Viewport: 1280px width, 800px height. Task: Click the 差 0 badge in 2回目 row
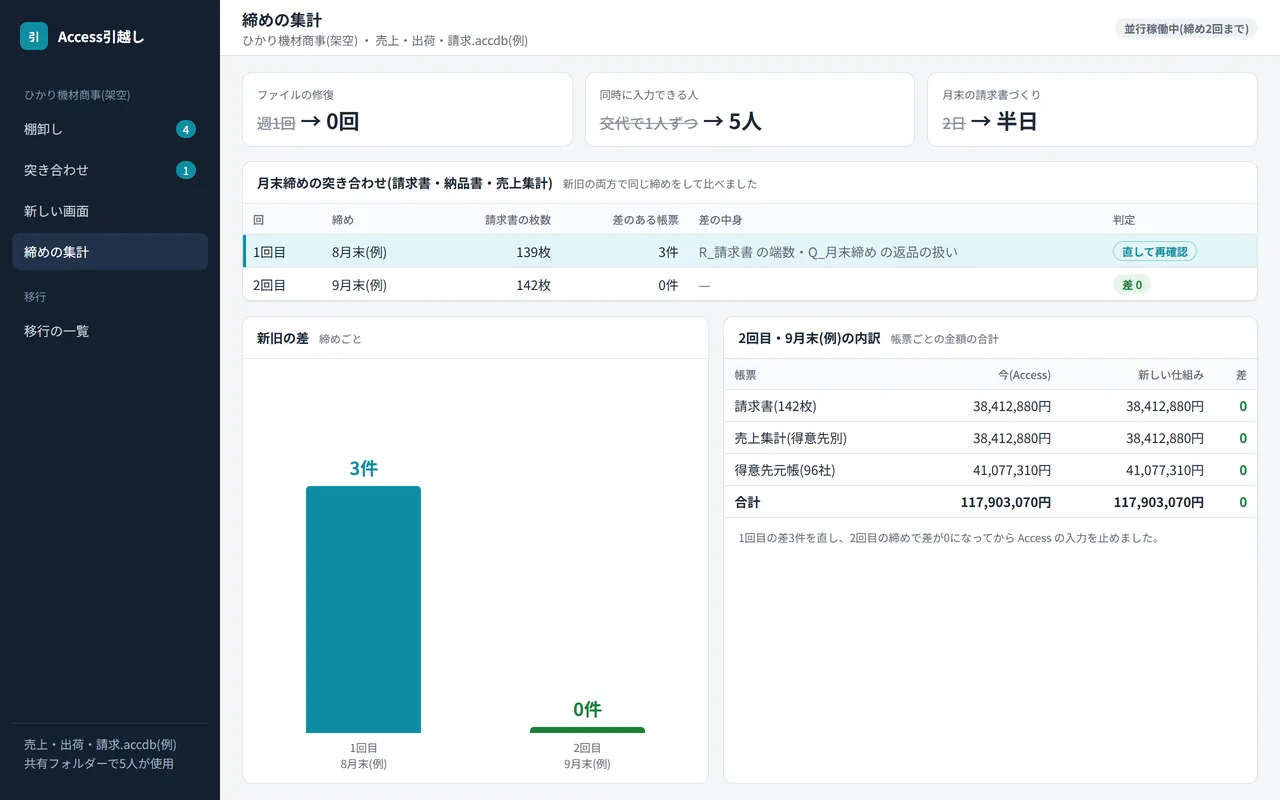click(1133, 285)
